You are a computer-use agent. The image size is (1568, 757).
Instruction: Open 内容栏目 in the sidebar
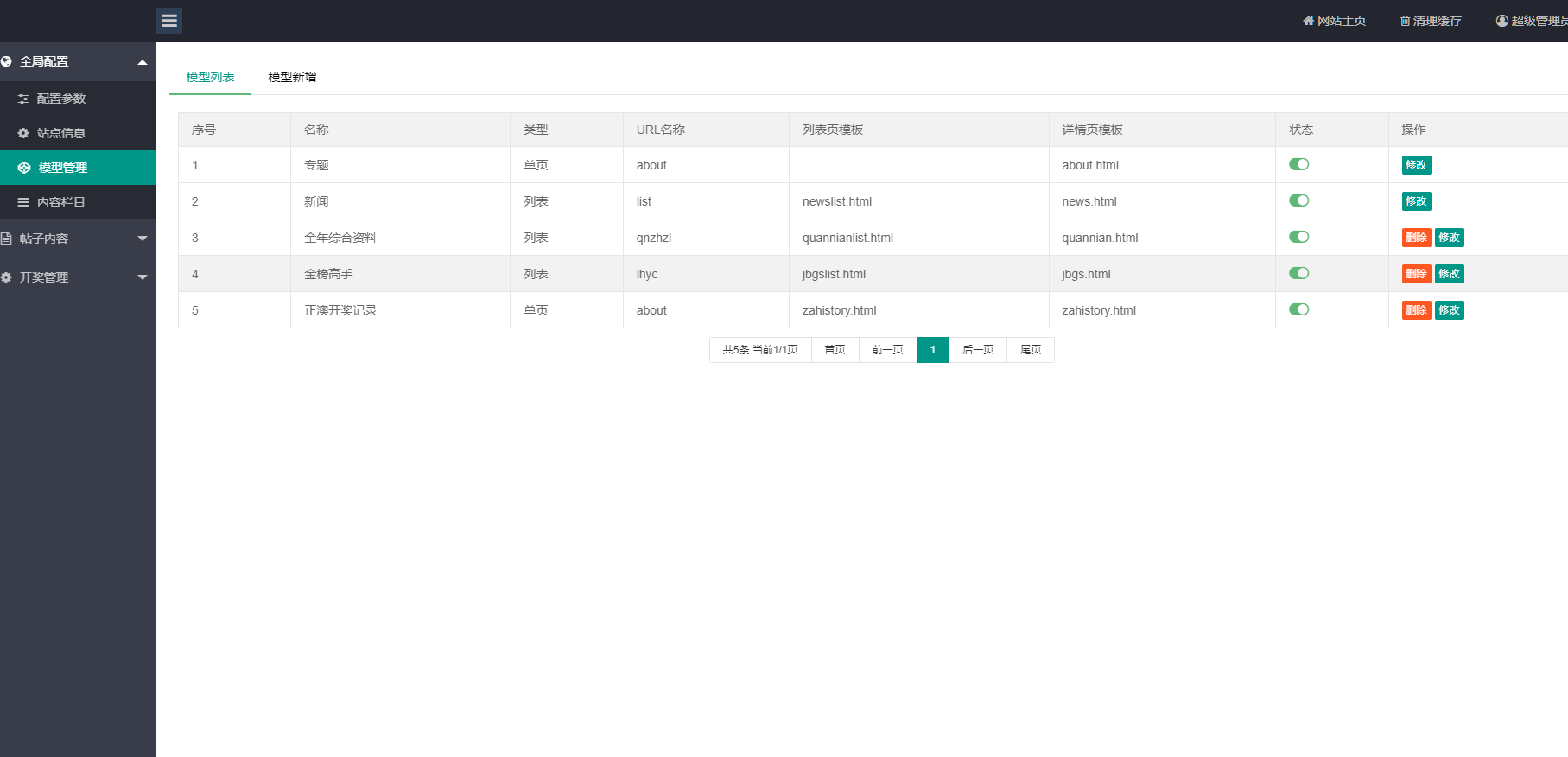click(78, 202)
